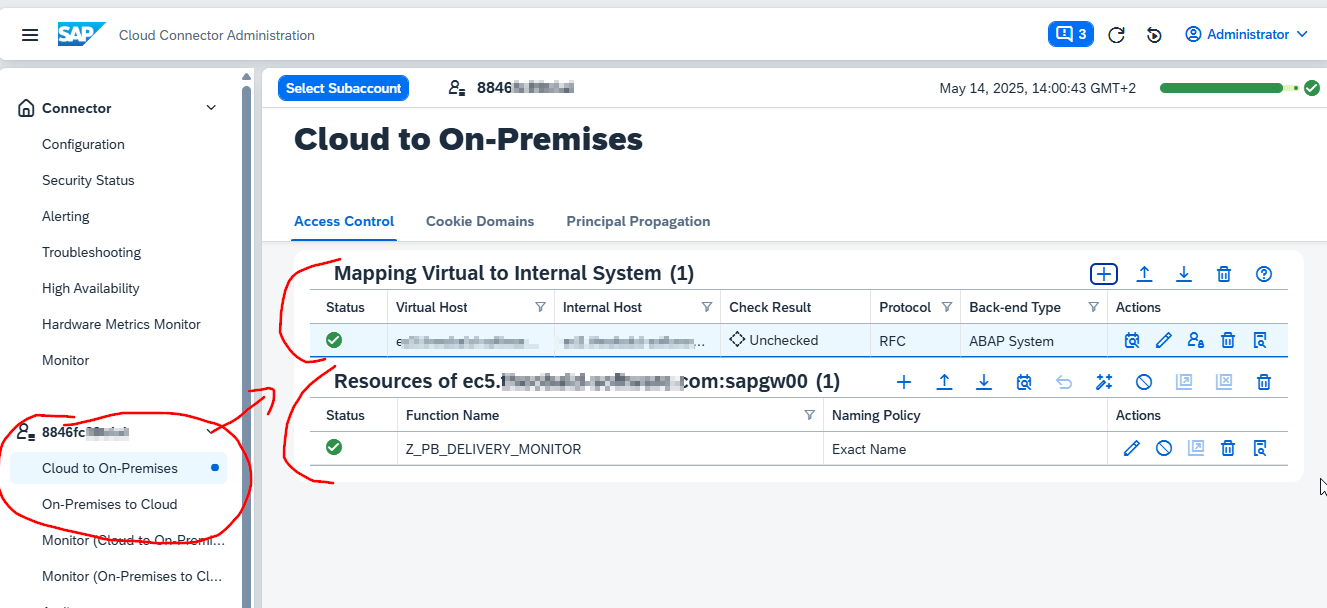Viewport: 1327px width, 608px height.
Task: Delete all system mappings via the trash icon
Action: pyautogui.click(x=1224, y=274)
